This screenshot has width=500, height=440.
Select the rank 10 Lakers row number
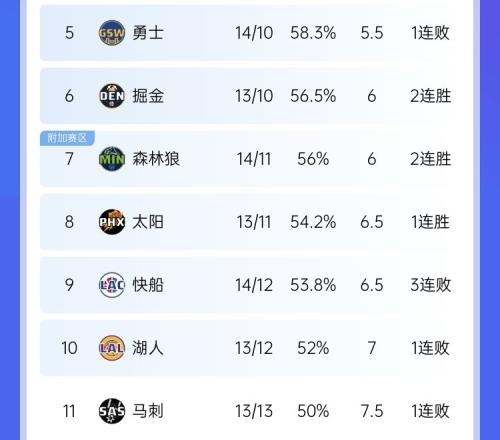tap(69, 348)
